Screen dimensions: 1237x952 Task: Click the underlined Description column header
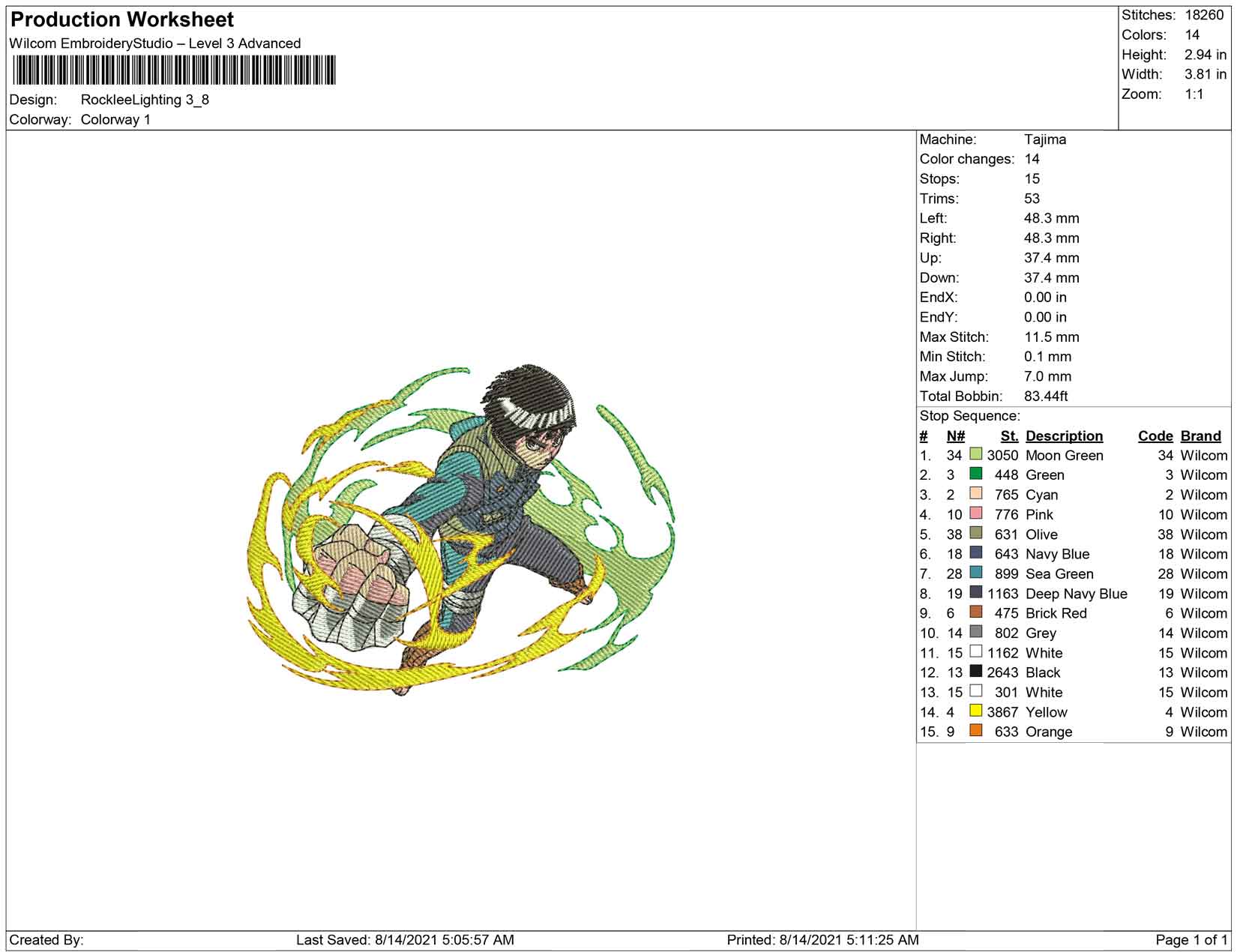pos(1064,436)
